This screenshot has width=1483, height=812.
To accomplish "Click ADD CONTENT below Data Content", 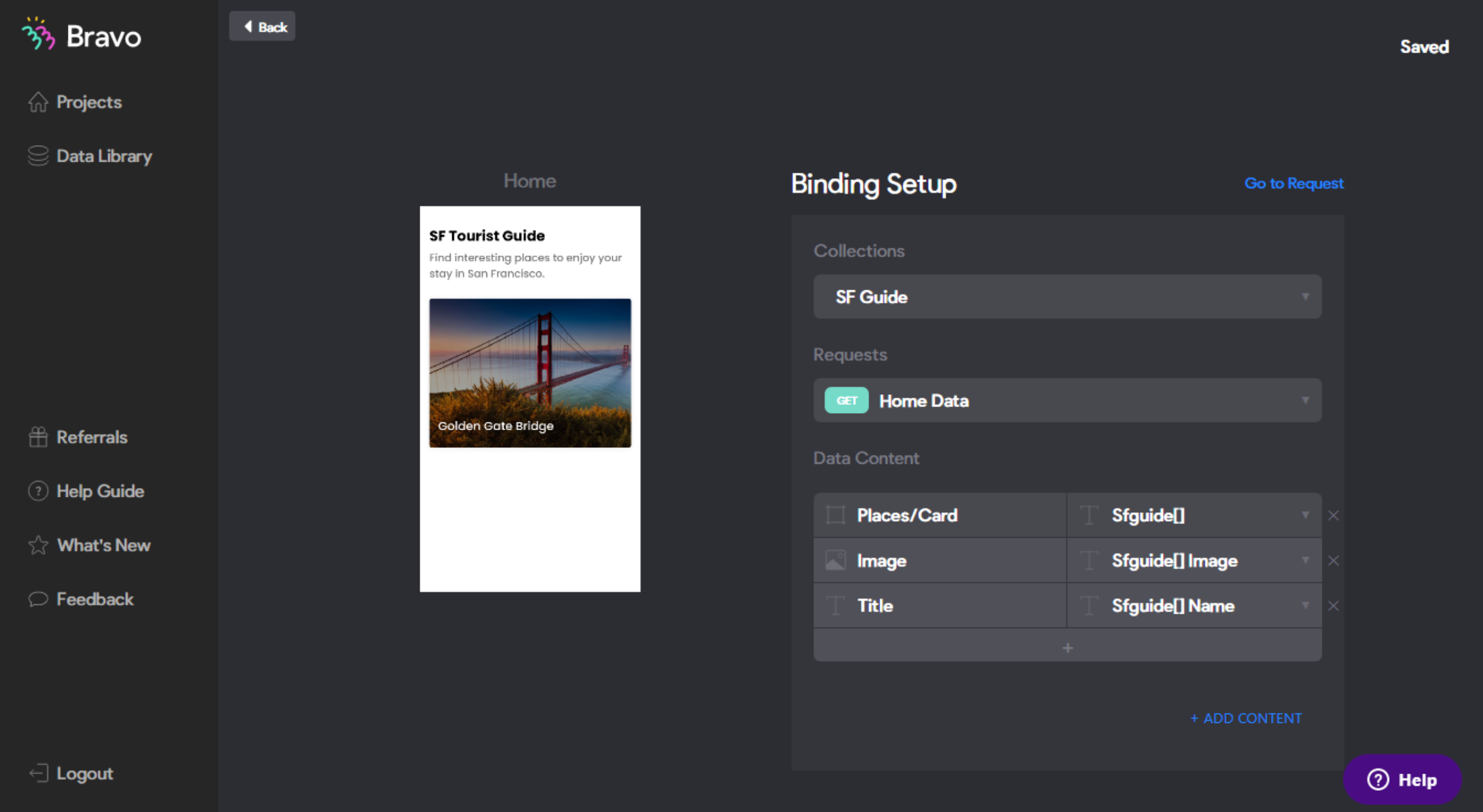I will (x=1246, y=718).
